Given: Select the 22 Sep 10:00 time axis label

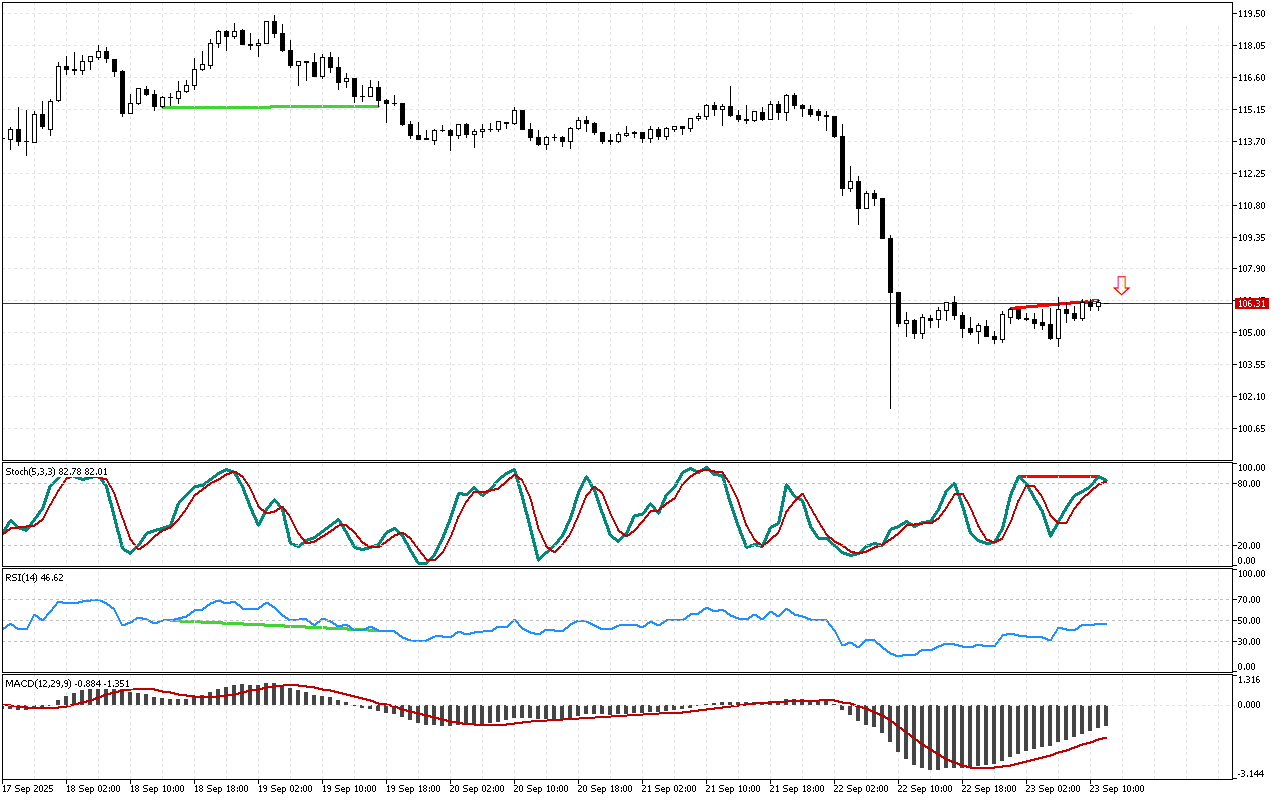Looking at the screenshot, I should [x=924, y=788].
